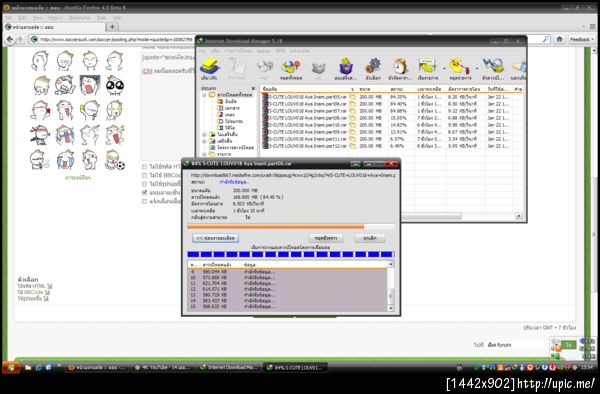
Task: Open the forum jump selector dropdown
Action: coord(517,345)
